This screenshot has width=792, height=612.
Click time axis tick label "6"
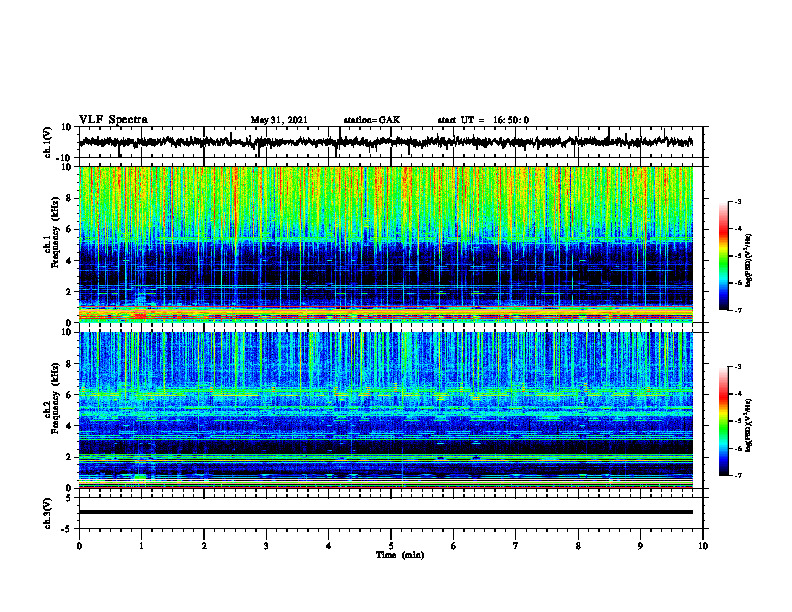[x=454, y=546]
